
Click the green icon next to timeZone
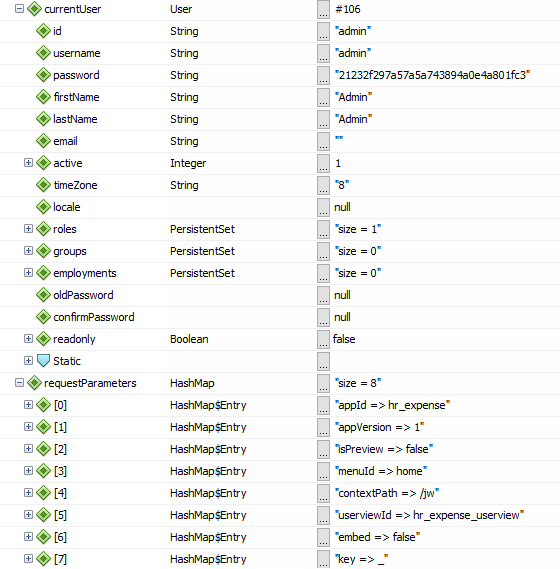[x=43, y=185]
